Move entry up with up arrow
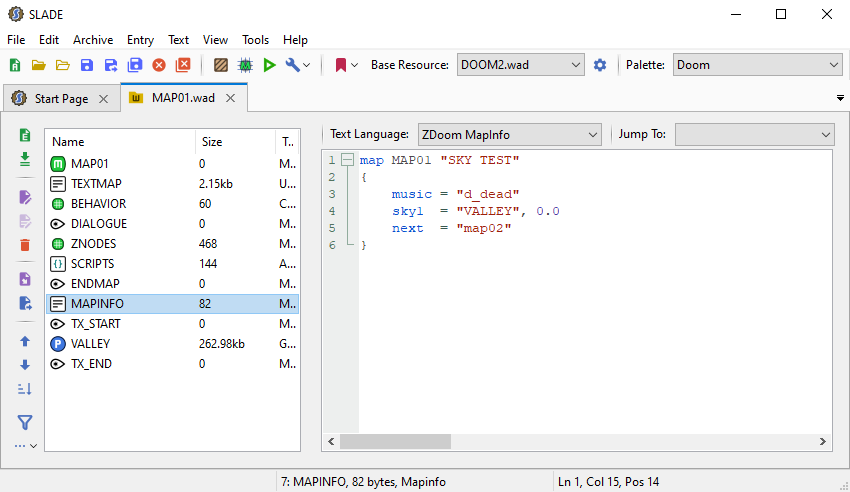This screenshot has width=850, height=492. coord(25,341)
